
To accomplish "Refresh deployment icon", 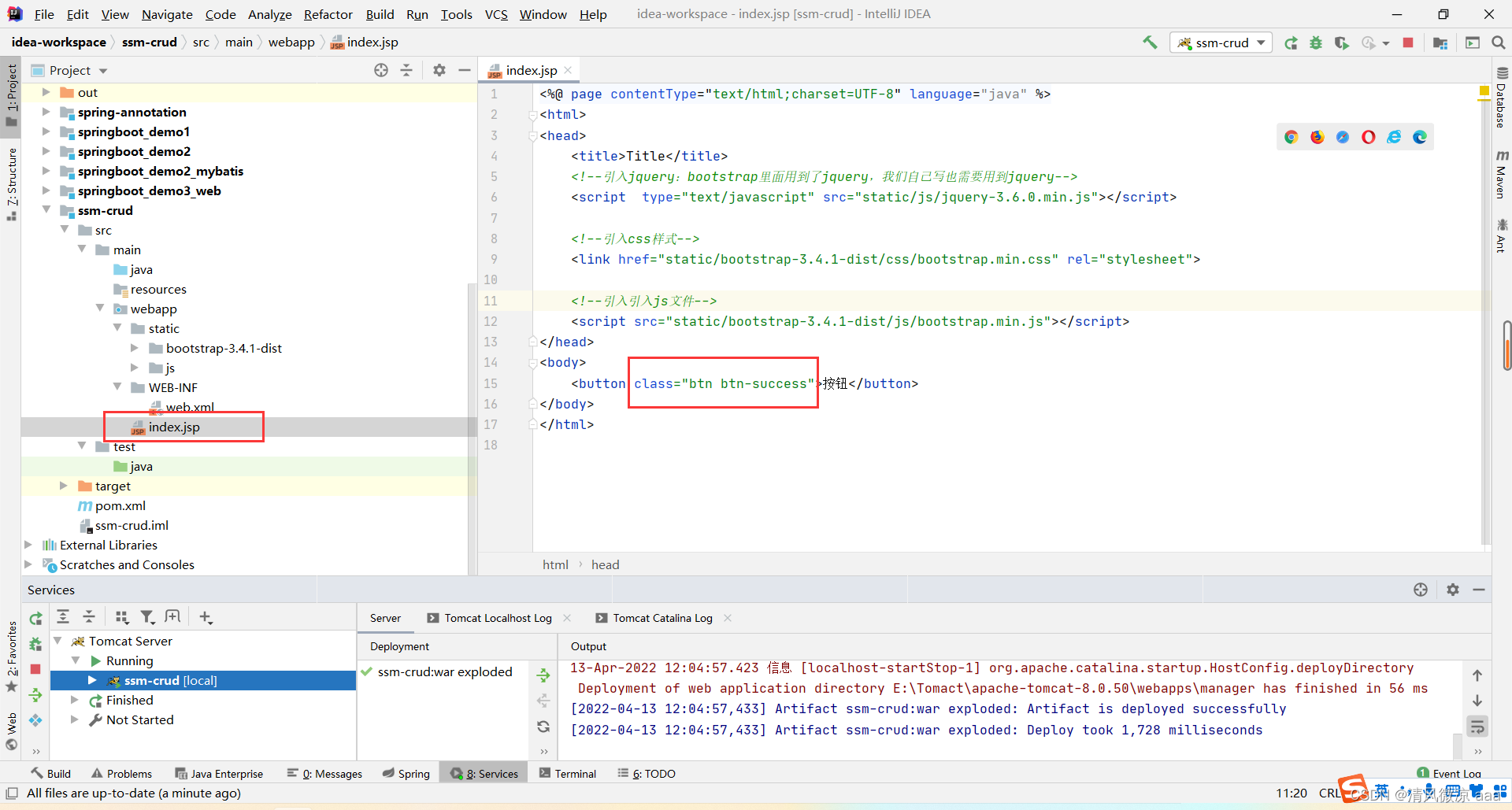I will click(543, 727).
